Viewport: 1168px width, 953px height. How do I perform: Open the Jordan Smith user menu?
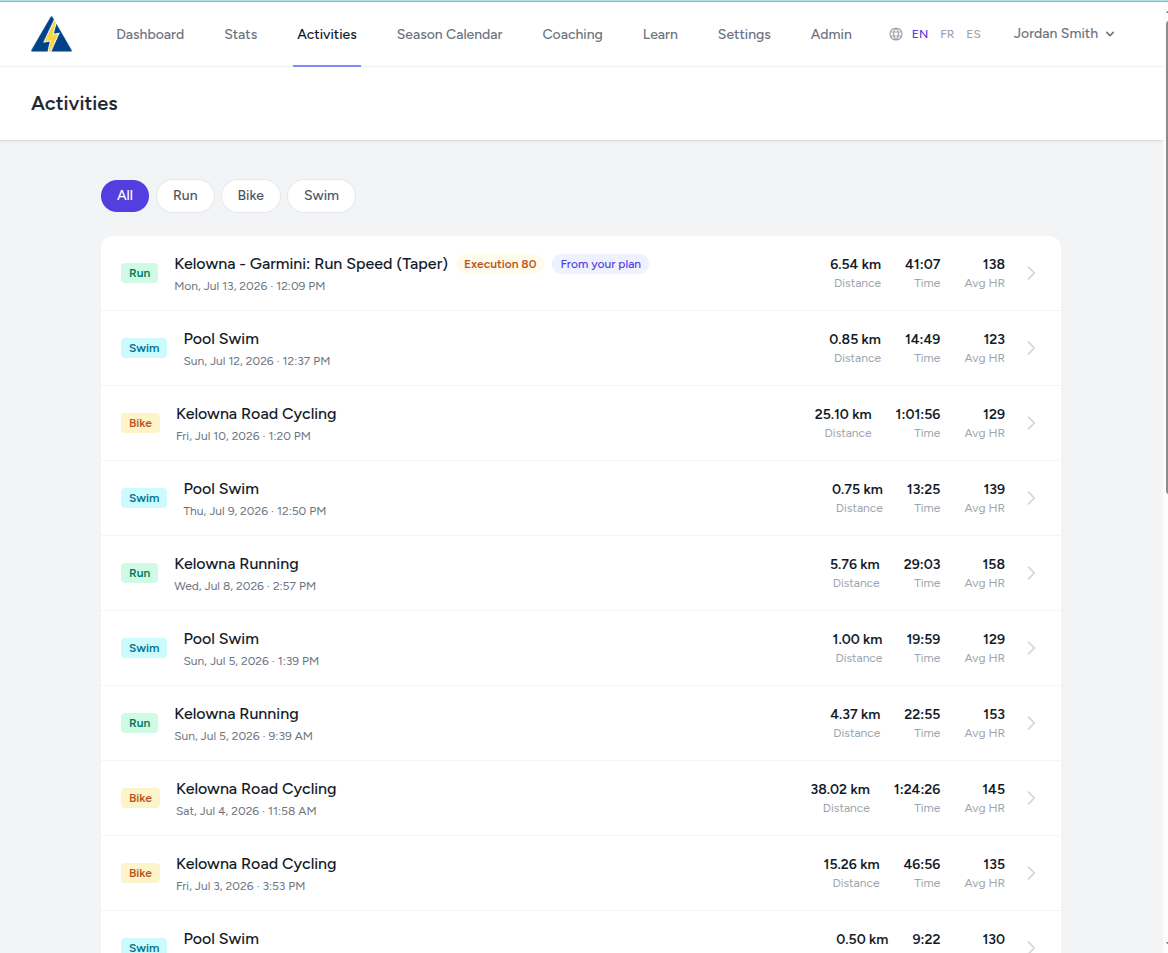(1064, 34)
